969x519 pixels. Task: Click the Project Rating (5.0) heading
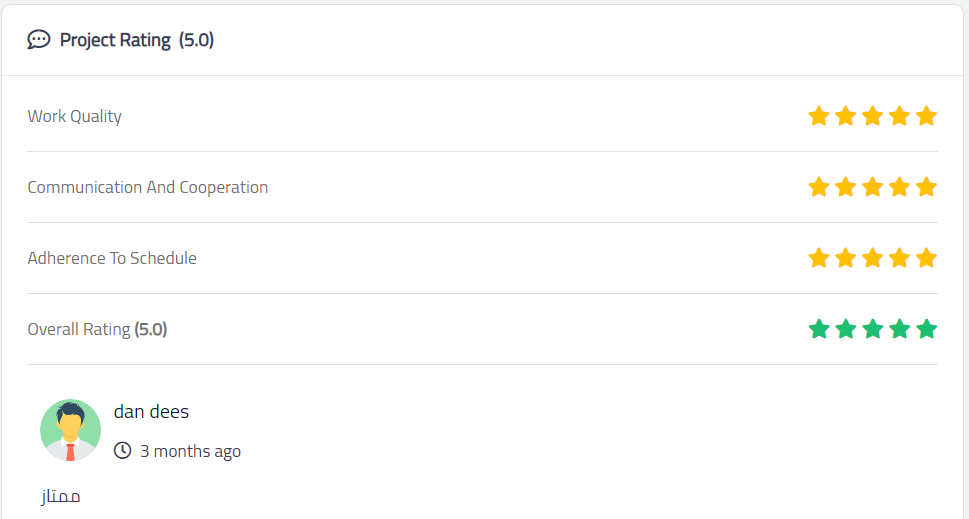tap(137, 40)
